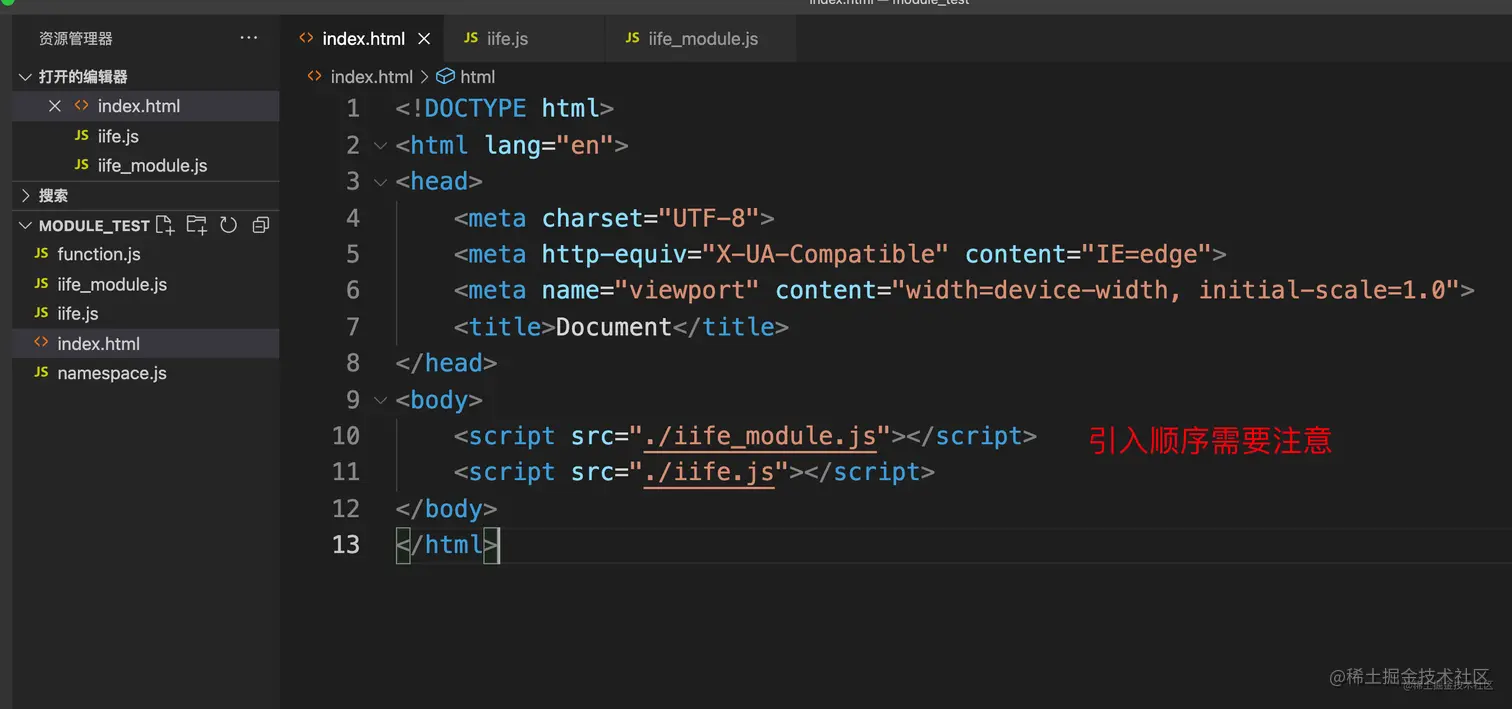This screenshot has height=709, width=1512.
Task: Fold the html tag on line 2
Action: (380, 145)
